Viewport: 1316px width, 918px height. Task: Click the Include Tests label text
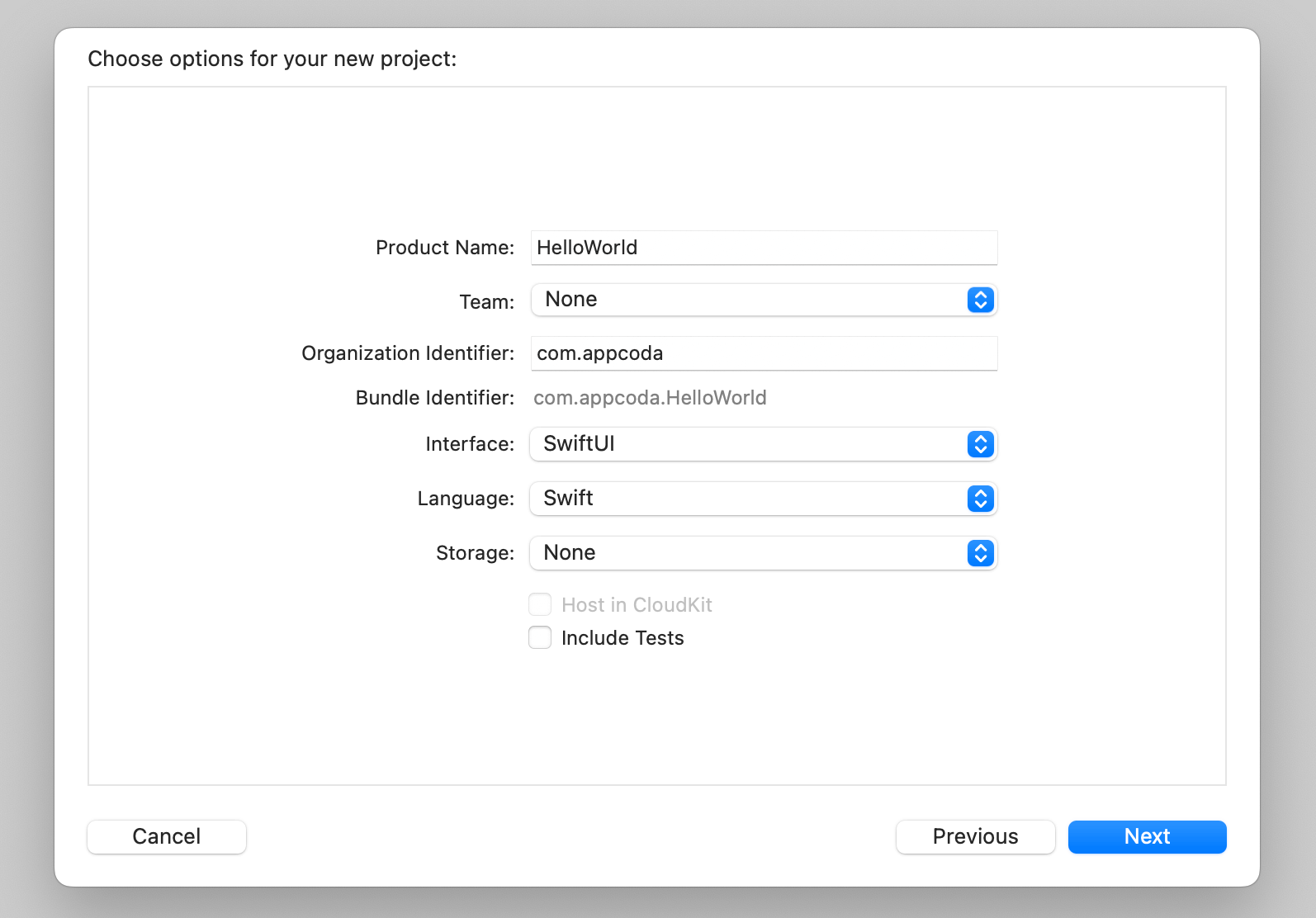pyautogui.click(x=622, y=638)
